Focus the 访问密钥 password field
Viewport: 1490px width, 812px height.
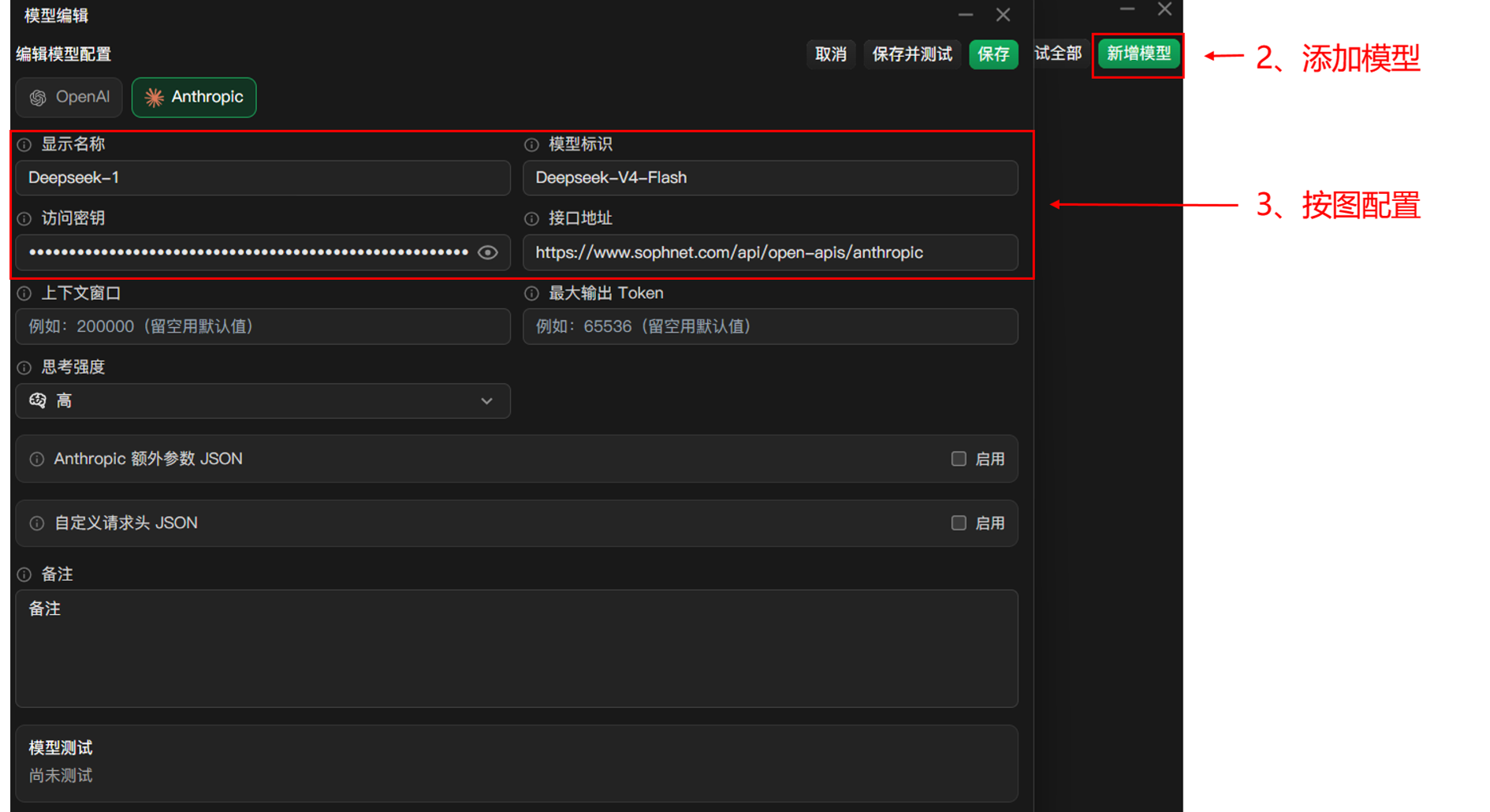[x=263, y=252]
